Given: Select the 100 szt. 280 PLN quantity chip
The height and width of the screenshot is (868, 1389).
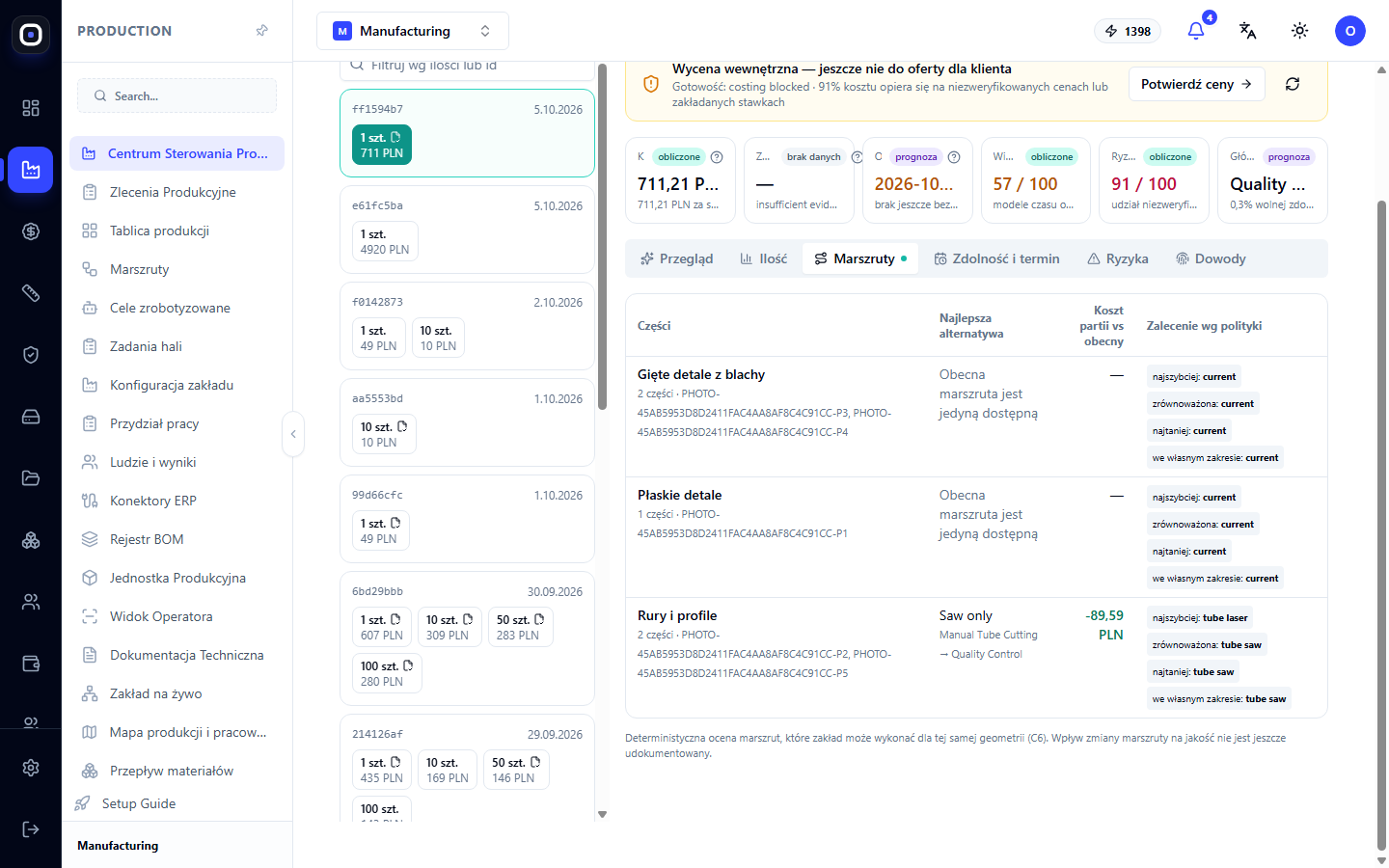Looking at the screenshot, I should point(387,673).
